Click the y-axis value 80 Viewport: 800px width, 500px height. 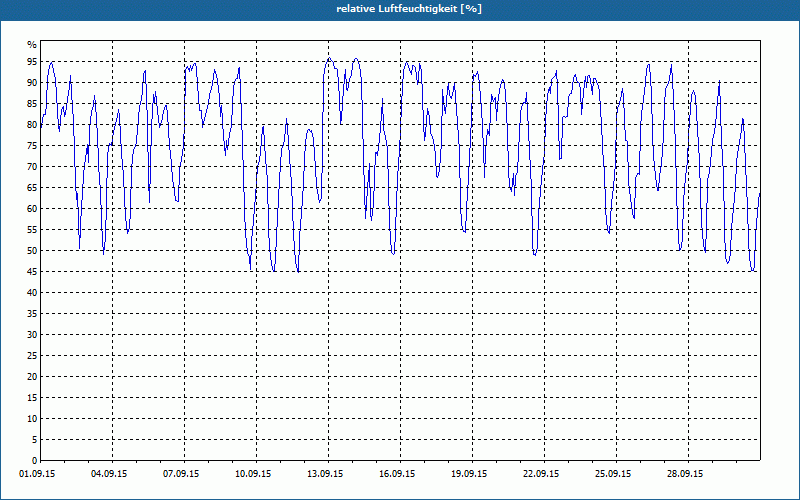tap(32, 124)
